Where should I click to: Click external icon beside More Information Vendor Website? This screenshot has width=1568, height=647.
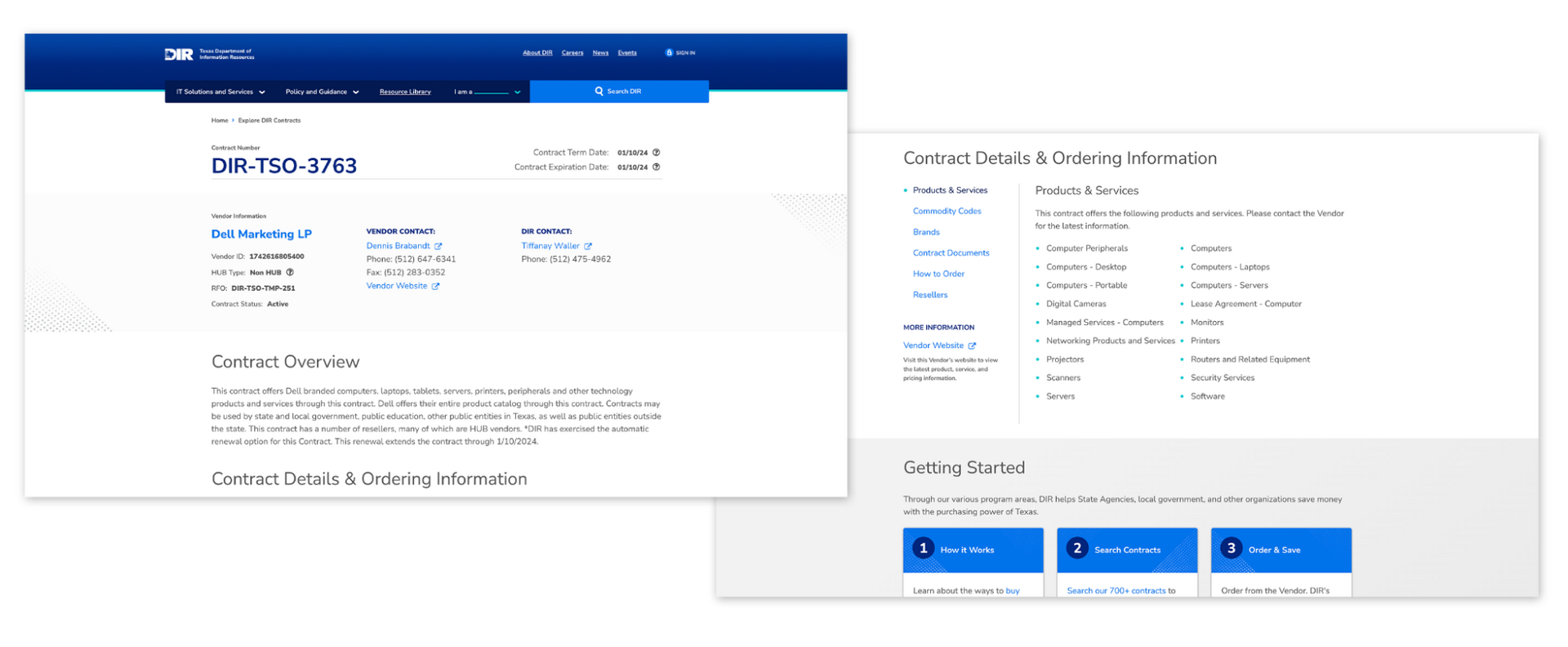[972, 346]
